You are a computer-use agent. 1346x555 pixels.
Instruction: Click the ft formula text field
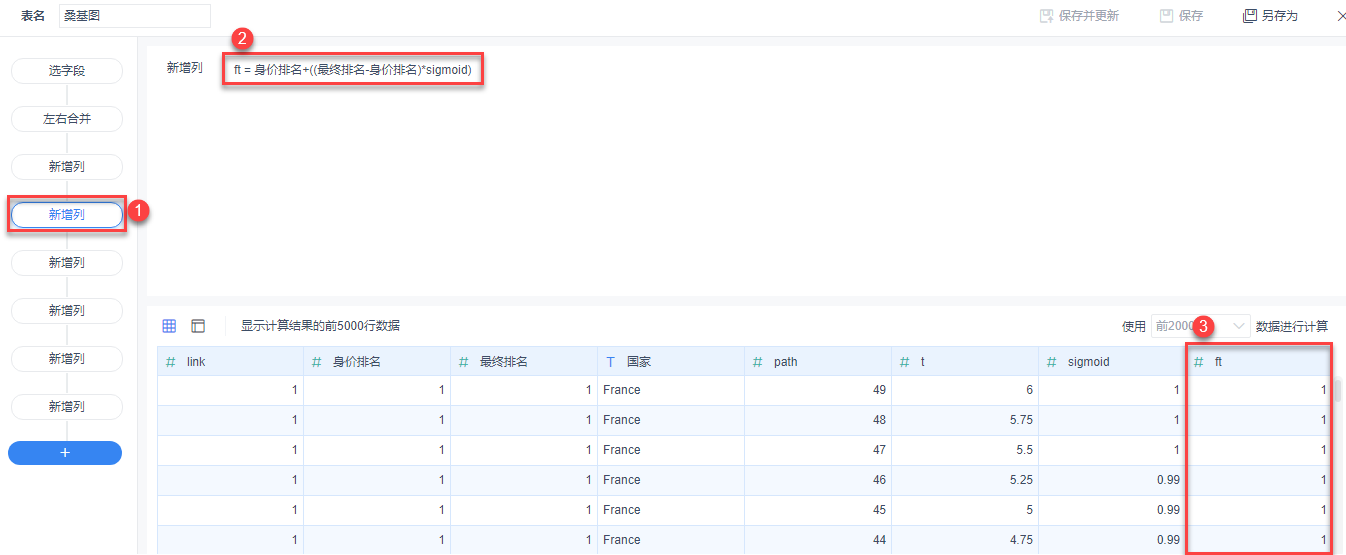click(x=353, y=69)
